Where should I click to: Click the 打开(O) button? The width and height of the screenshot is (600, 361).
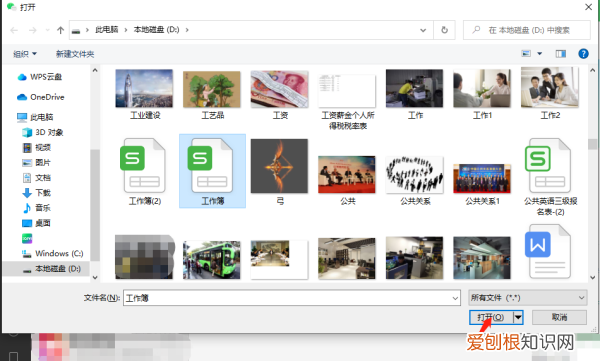point(491,317)
